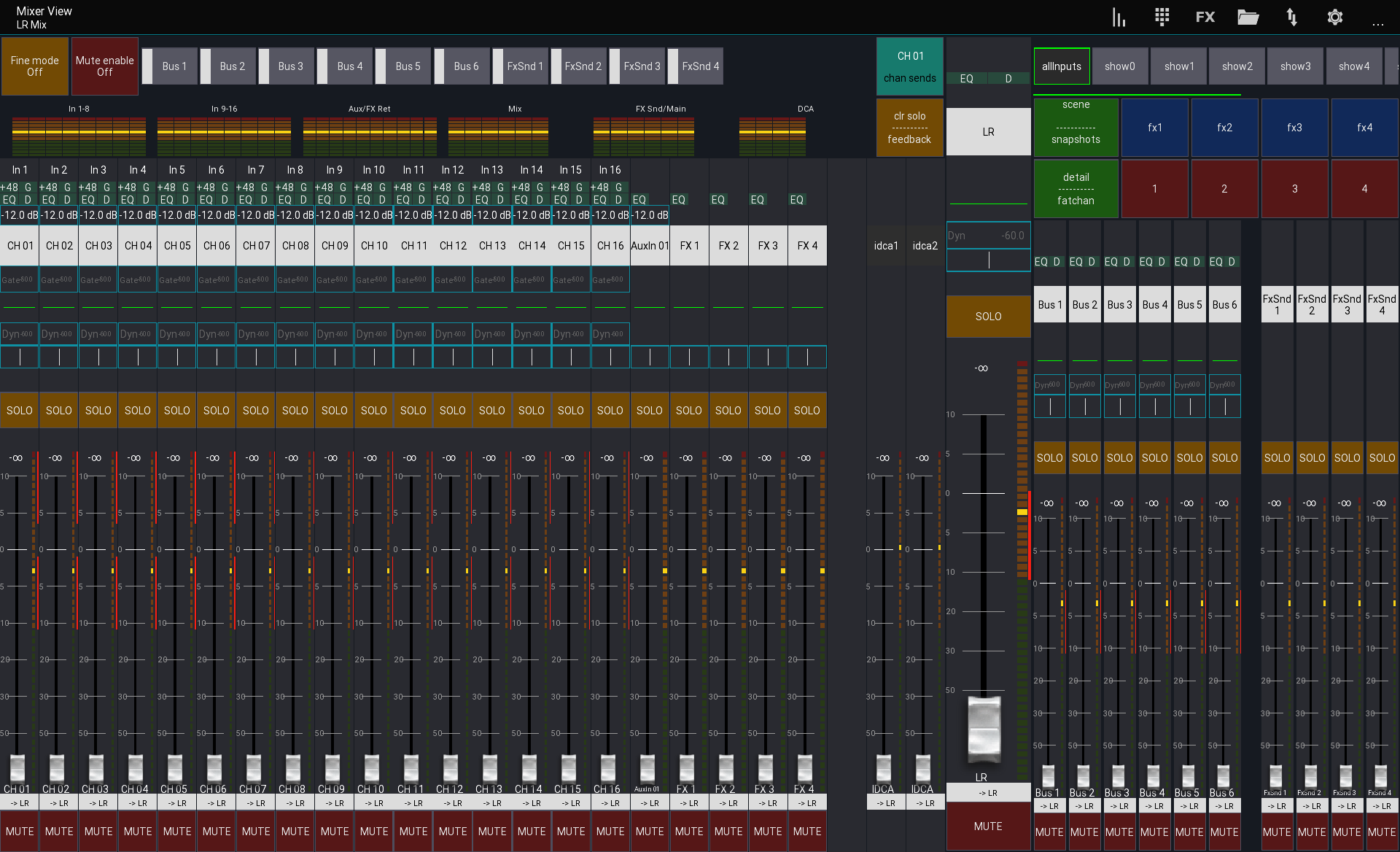Open the FX rack icon
Image resolution: width=1400 pixels, height=852 pixels.
1205,17
